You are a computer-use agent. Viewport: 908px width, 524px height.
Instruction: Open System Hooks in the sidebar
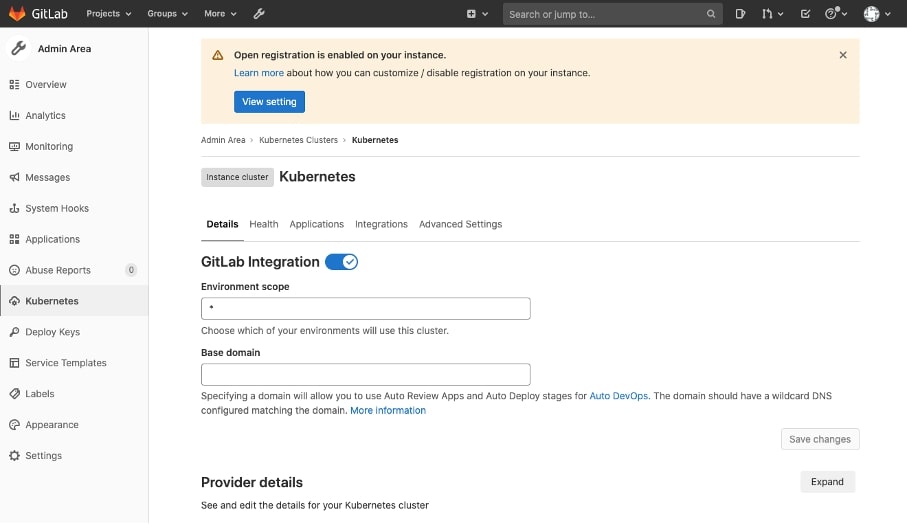(57, 208)
